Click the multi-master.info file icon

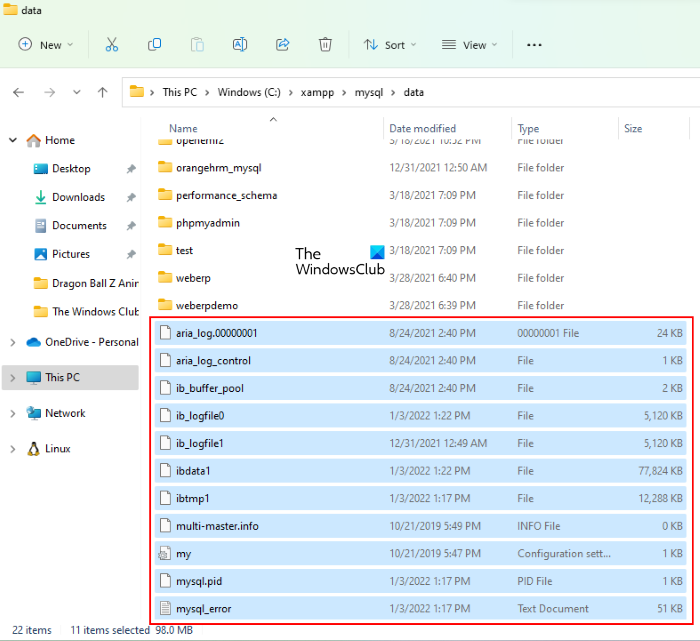(x=165, y=526)
